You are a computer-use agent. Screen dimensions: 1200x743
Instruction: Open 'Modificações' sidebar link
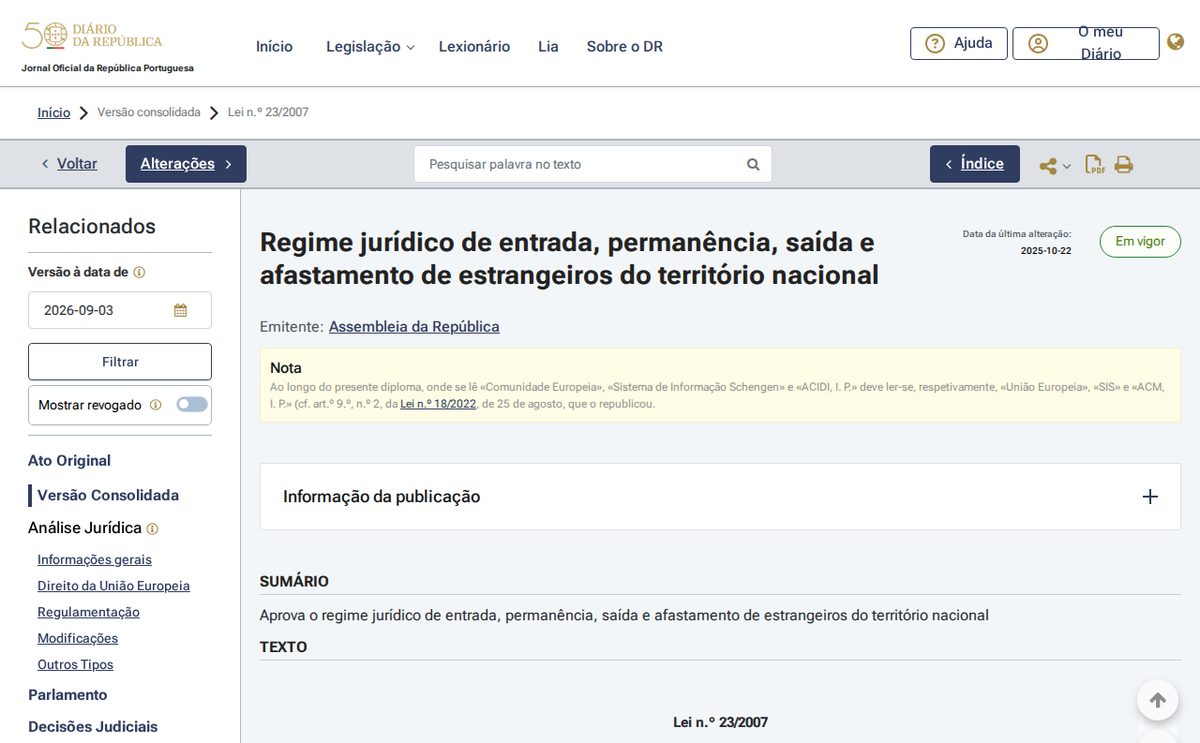(x=77, y=638)
